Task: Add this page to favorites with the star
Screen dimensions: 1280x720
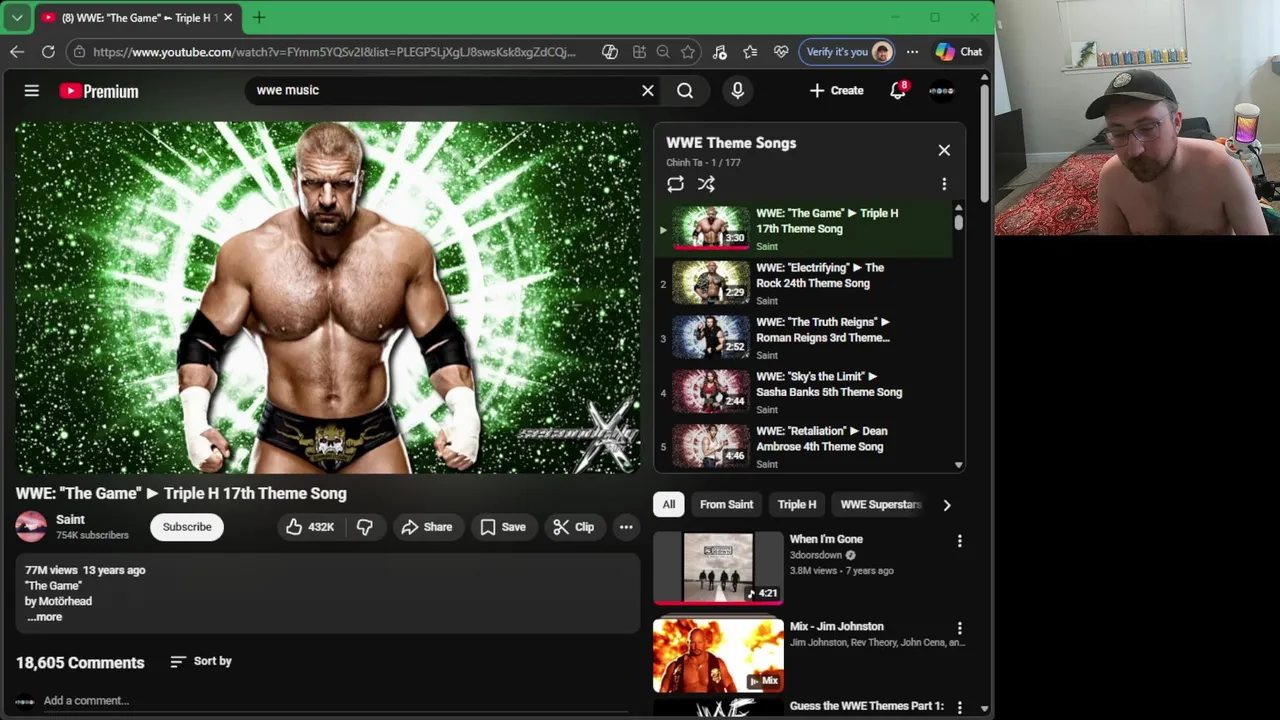Action: pos(688,52)
